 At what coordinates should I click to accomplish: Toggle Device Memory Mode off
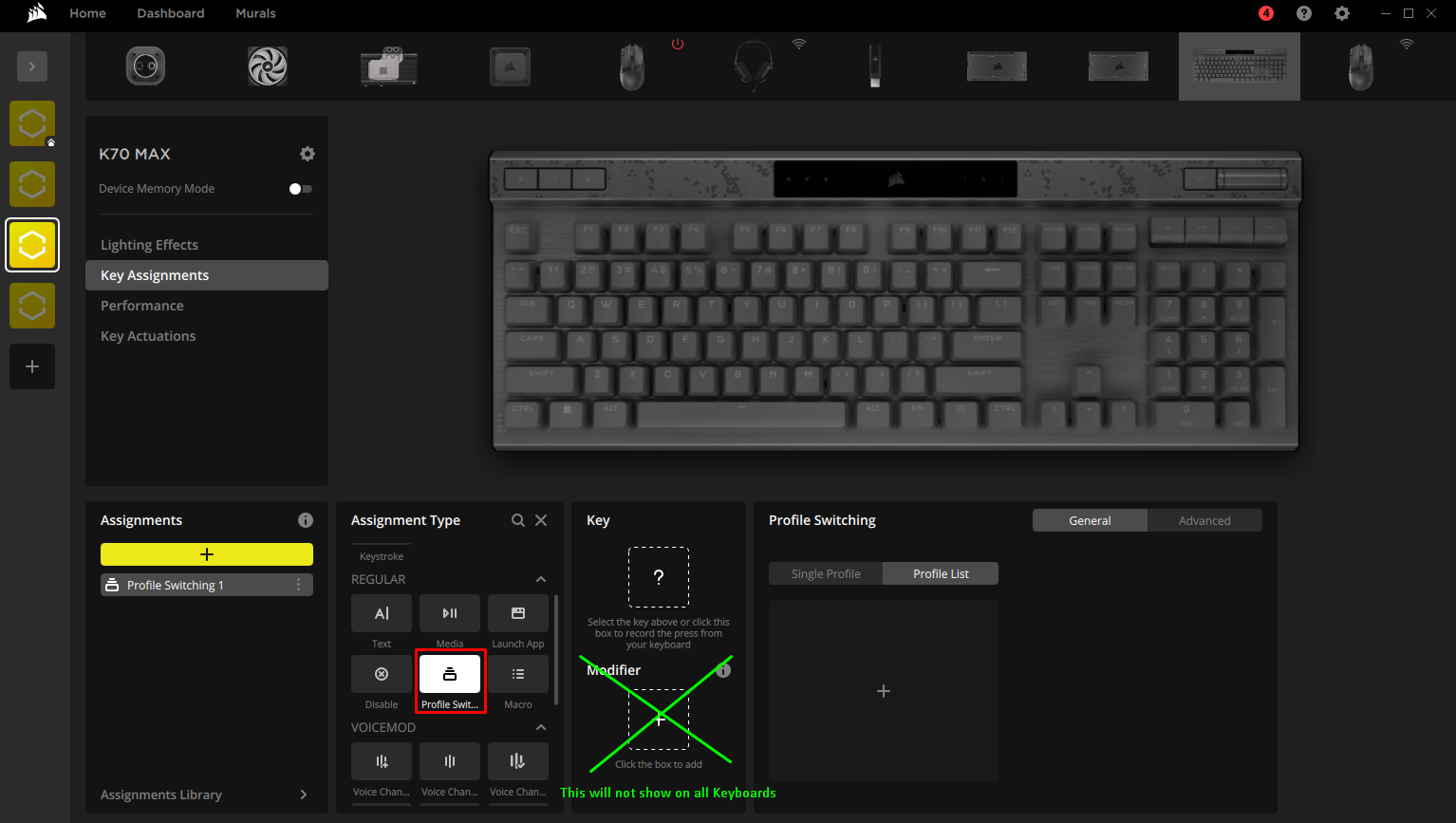tap(300, 188)
